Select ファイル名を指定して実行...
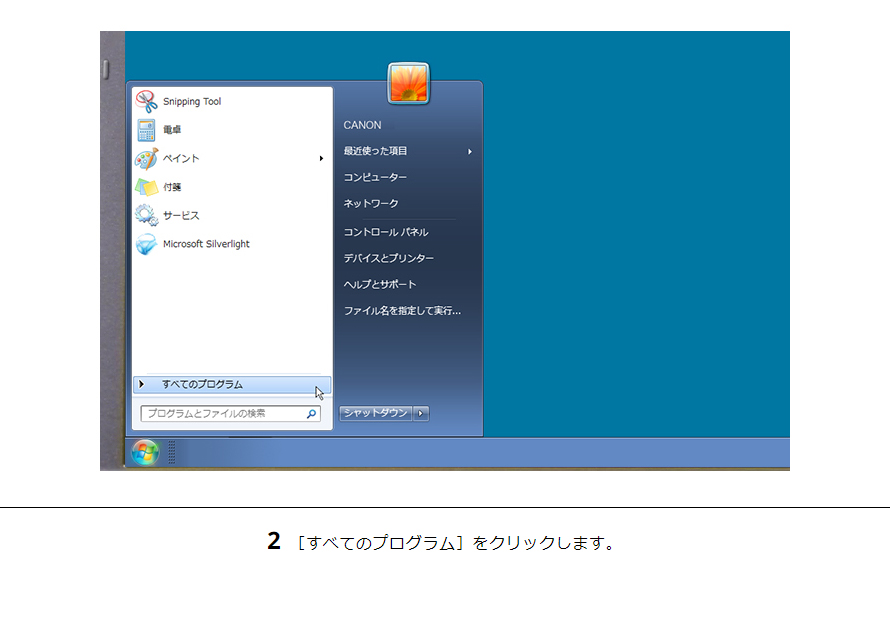Viewport: 890px width, 620px height. [x=402, y=311]
